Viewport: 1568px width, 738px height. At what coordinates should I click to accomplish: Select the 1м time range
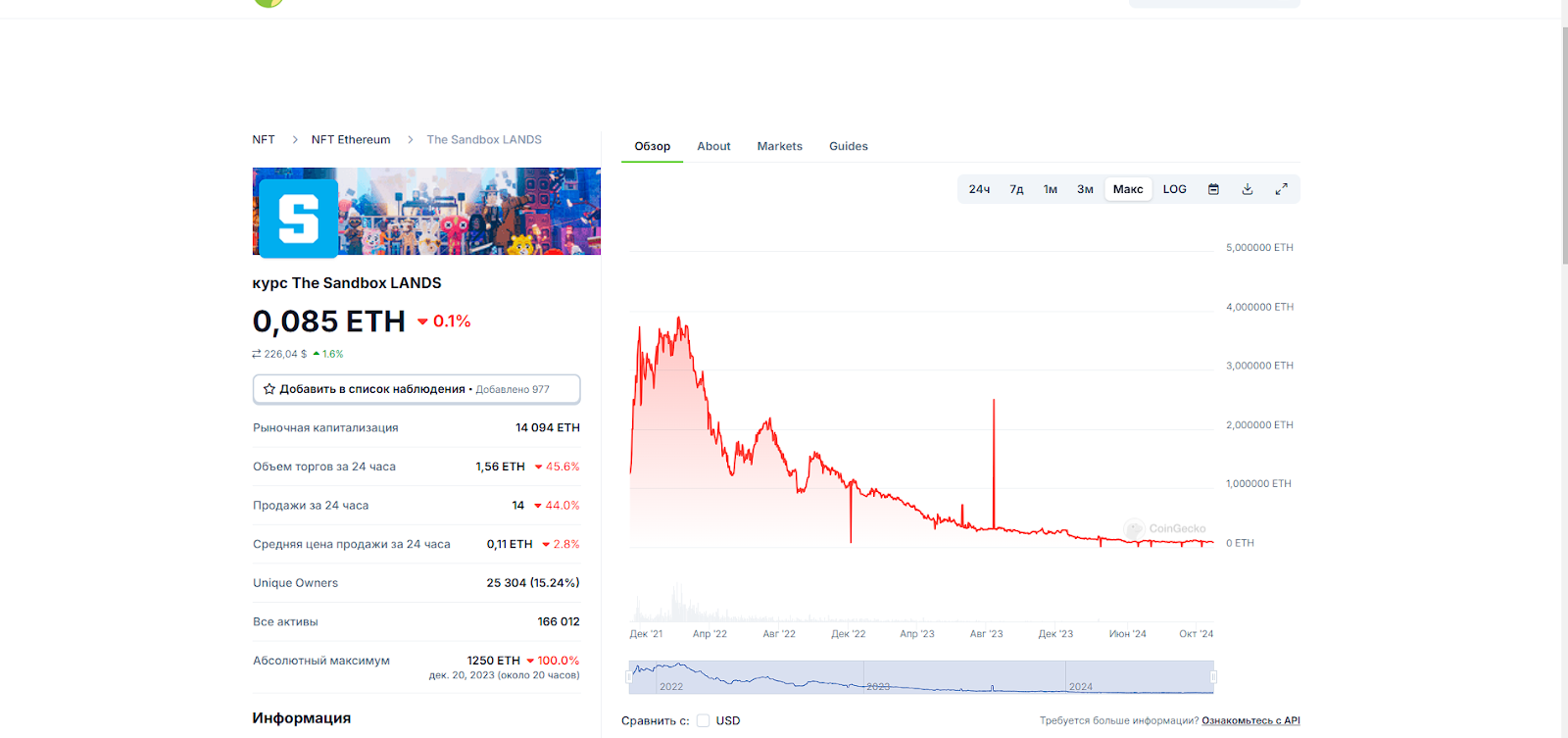[x=1050, y=189]
